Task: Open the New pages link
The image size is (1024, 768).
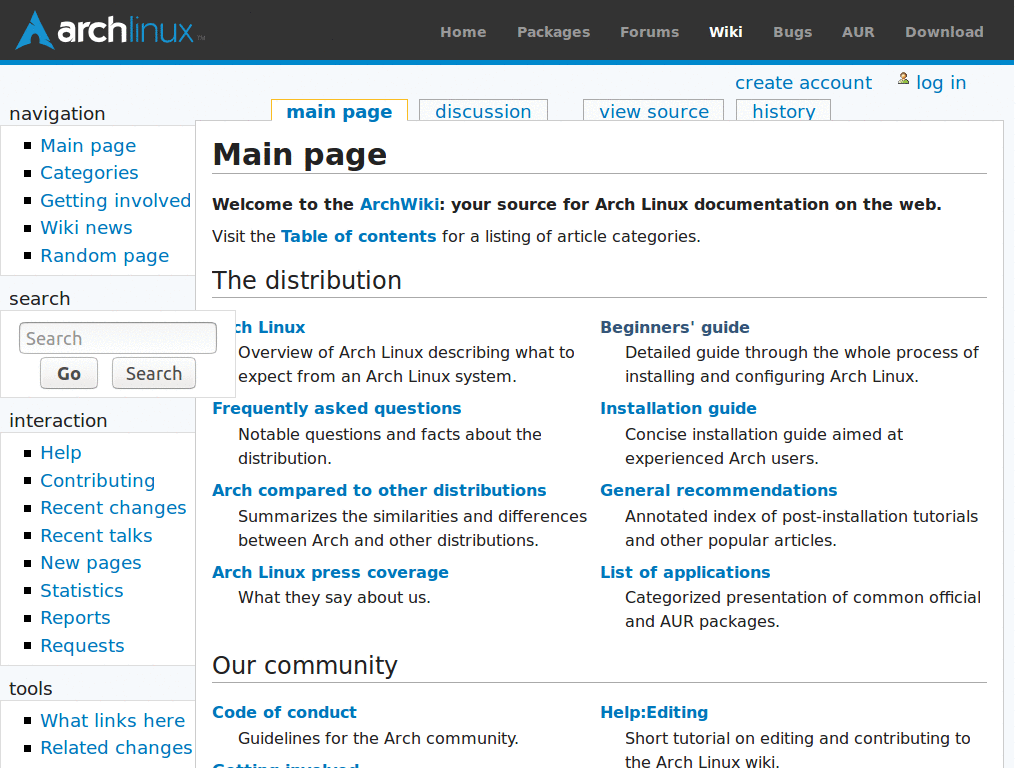Action: tap(91, 563)
